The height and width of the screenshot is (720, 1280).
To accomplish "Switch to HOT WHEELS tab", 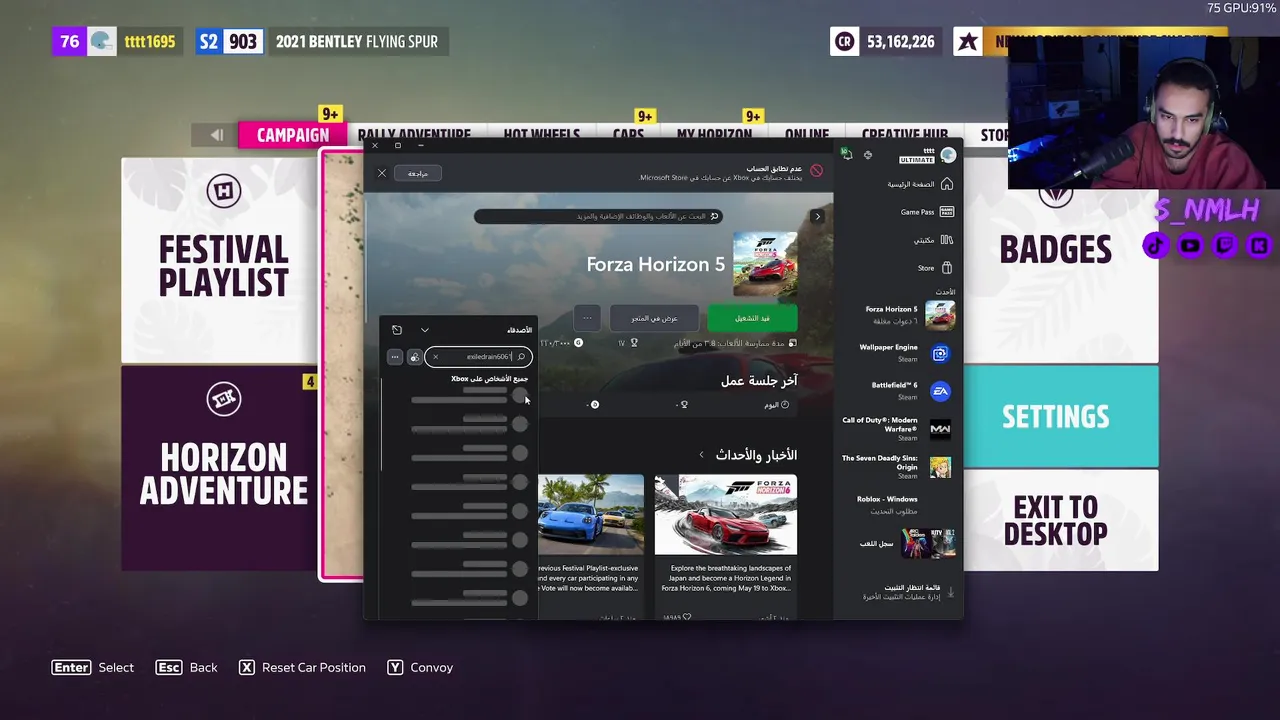I will click(x=541, y=135).
